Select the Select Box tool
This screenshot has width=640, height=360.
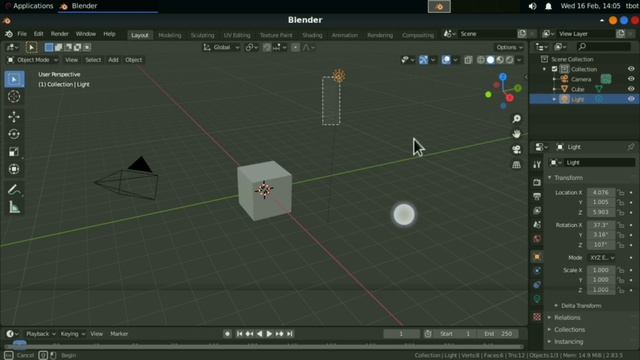pyautogui.click(x=14, y=79)
